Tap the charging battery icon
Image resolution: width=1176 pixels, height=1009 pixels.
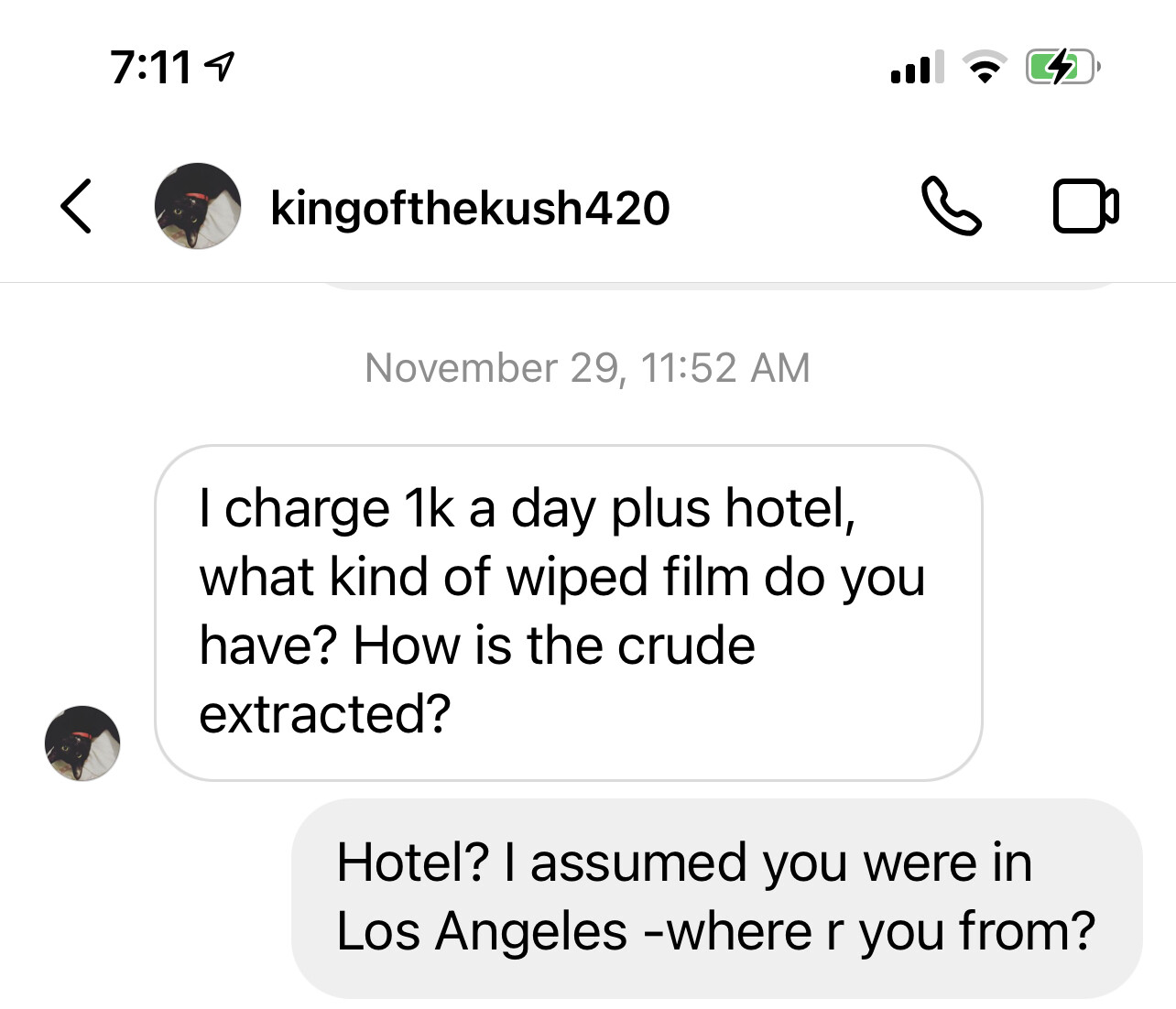click(1062, 68)
